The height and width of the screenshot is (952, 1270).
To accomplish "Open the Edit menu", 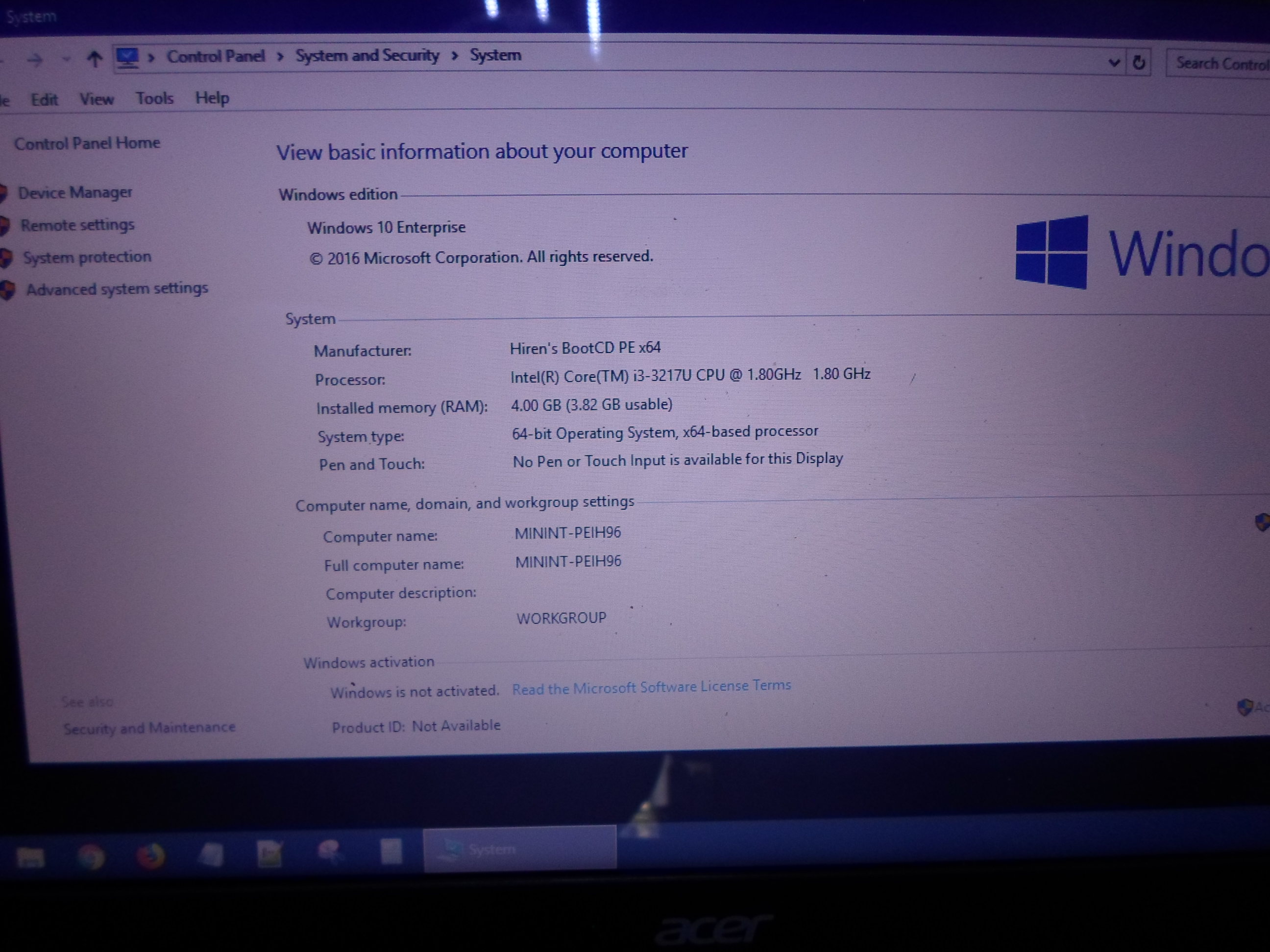I will (x=44, y=100).
